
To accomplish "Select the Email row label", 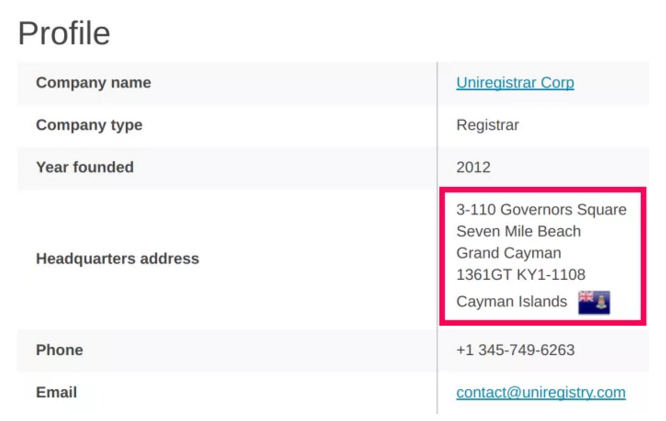I will pyautogui.click(x=56, y=392).
